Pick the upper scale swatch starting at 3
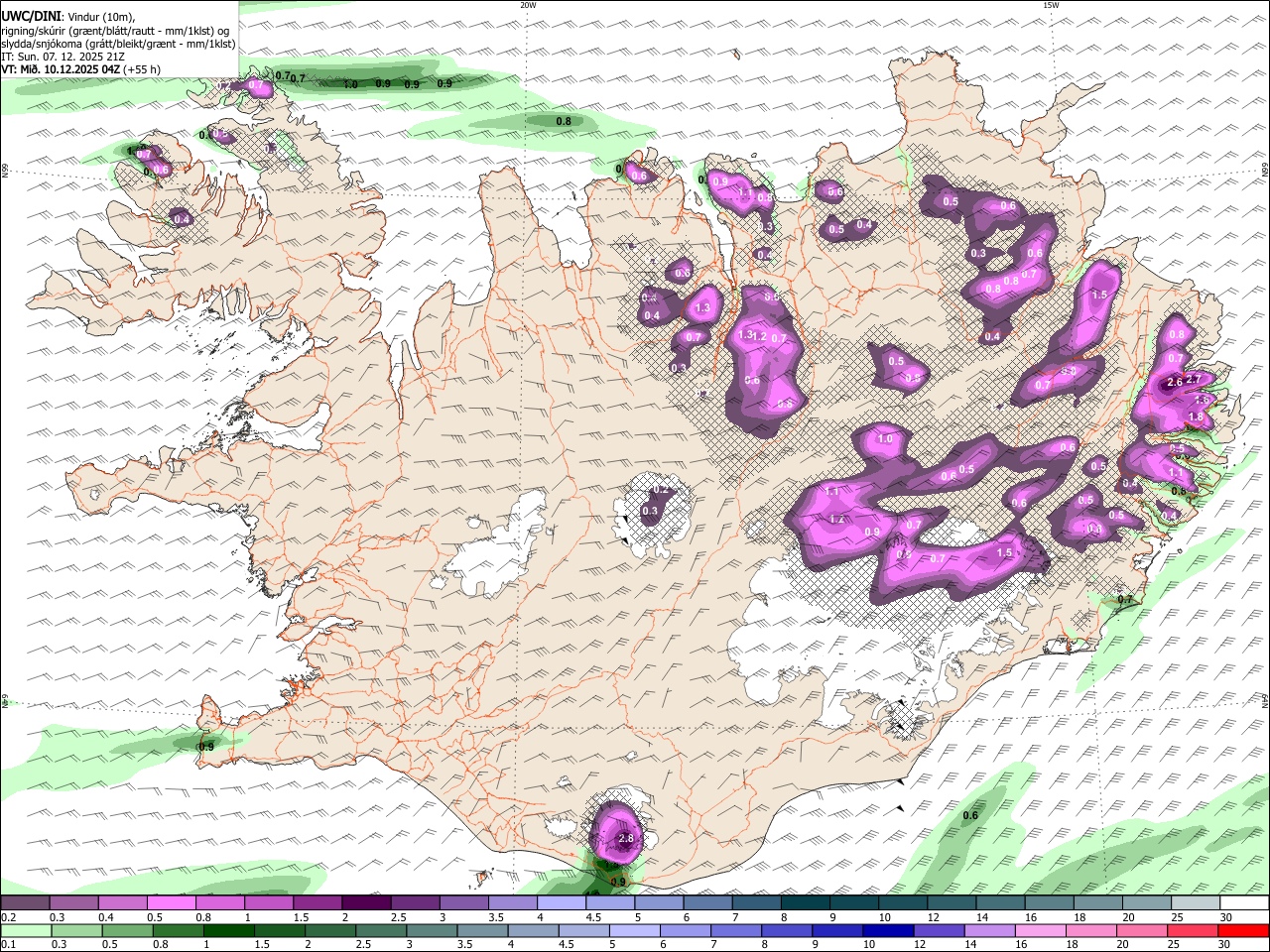This screenshot has height=952, width=1270. pyautogui.click(x=463, y=903)
